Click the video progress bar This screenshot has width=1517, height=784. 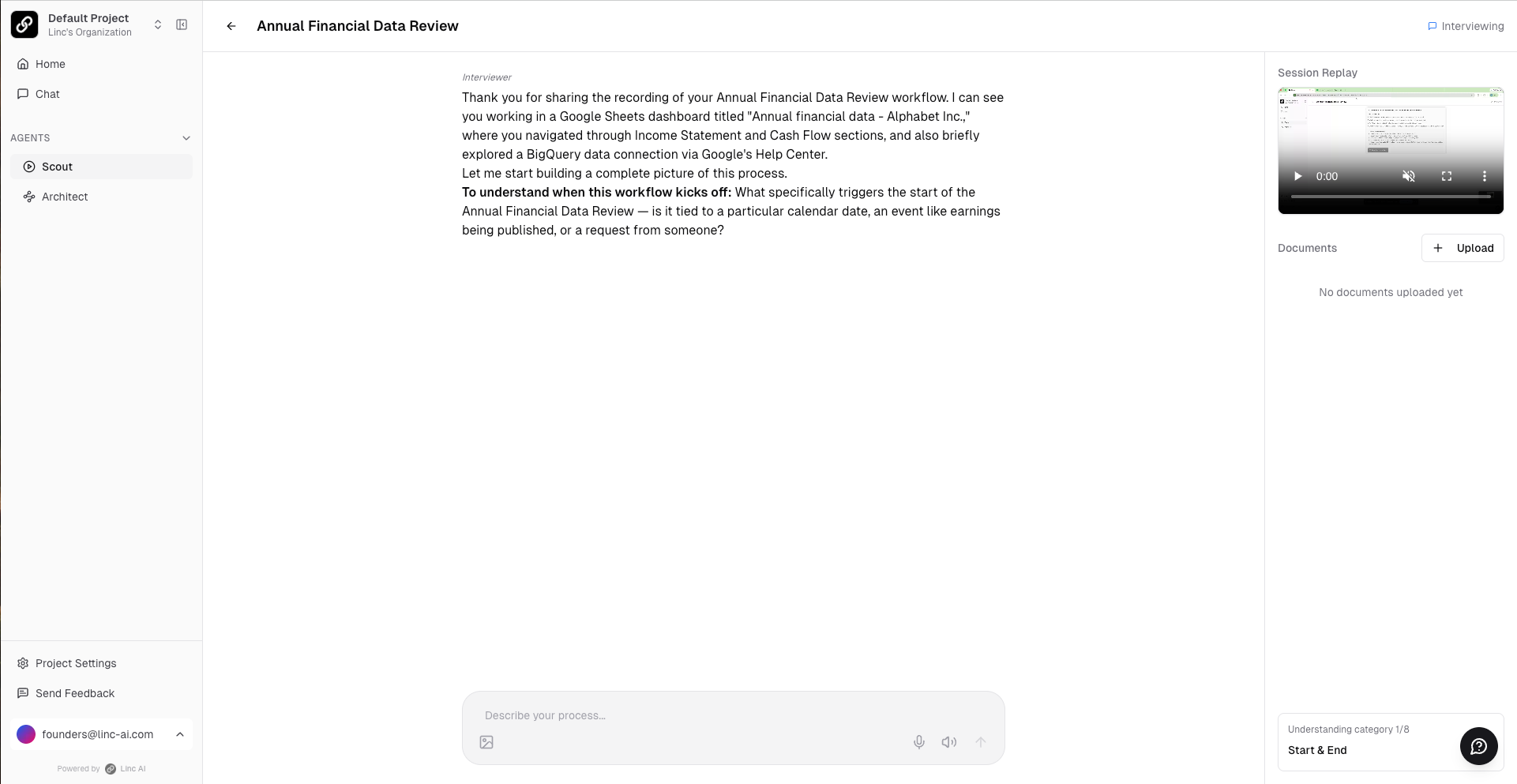tap(1390, 196)
